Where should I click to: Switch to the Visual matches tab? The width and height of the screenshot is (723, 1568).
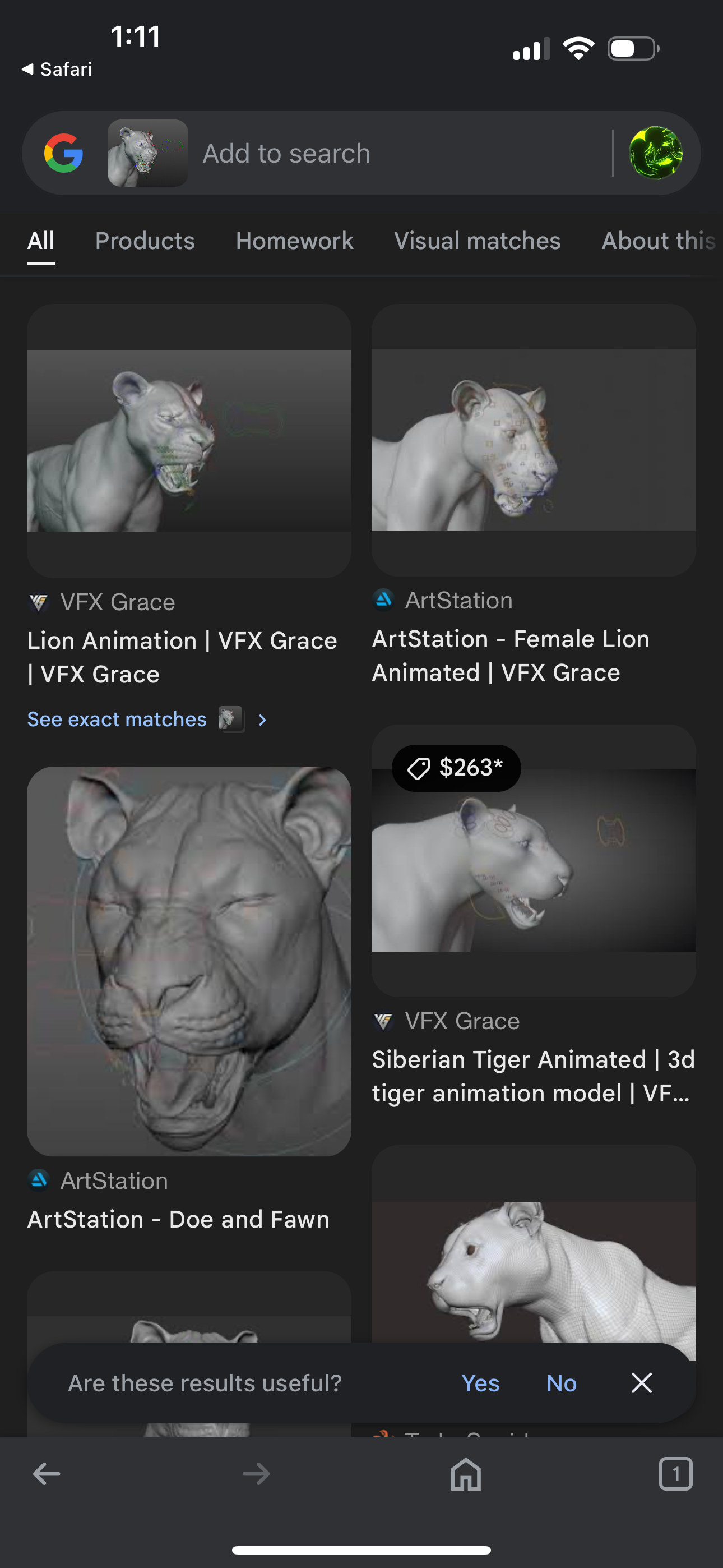click(x=477, y=241)
